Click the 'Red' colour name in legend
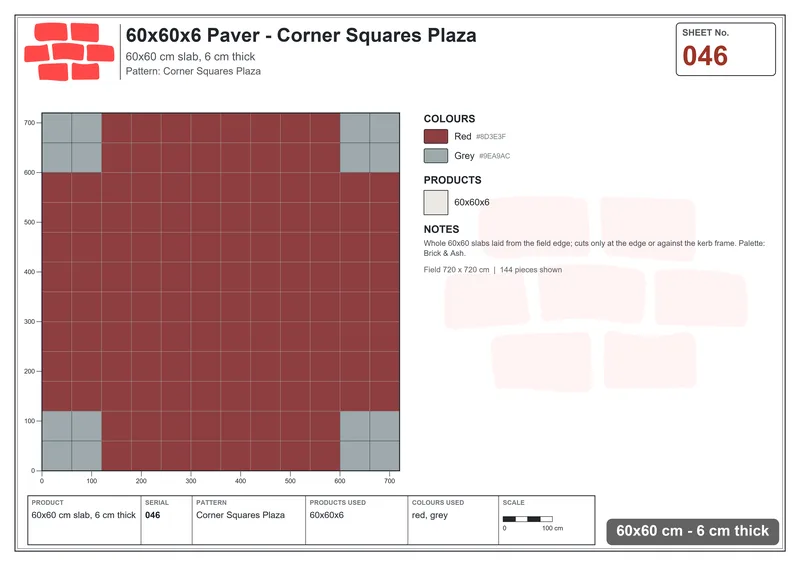 click(463, 136)
